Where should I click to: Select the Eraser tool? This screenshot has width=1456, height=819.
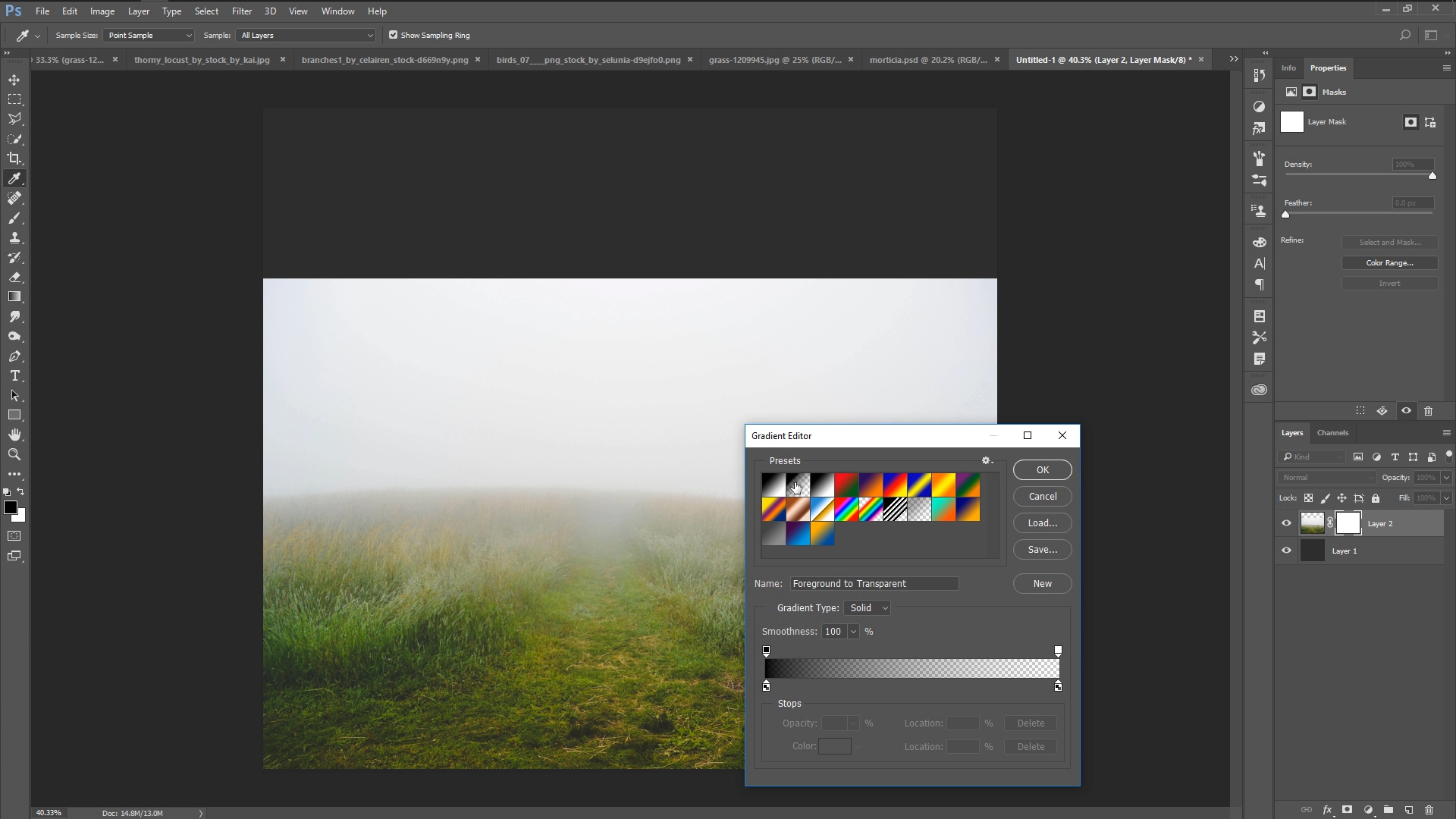[x=14, y=278]
